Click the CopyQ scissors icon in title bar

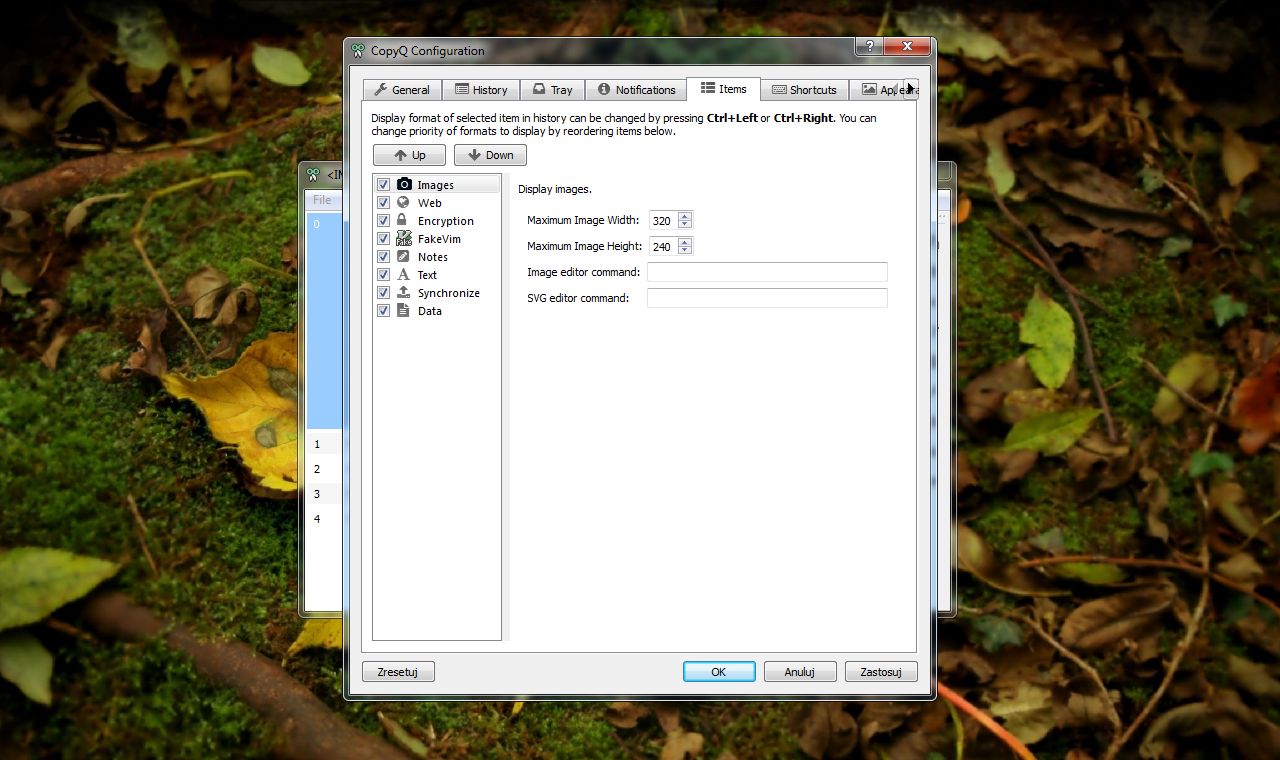tap(358, 51)
